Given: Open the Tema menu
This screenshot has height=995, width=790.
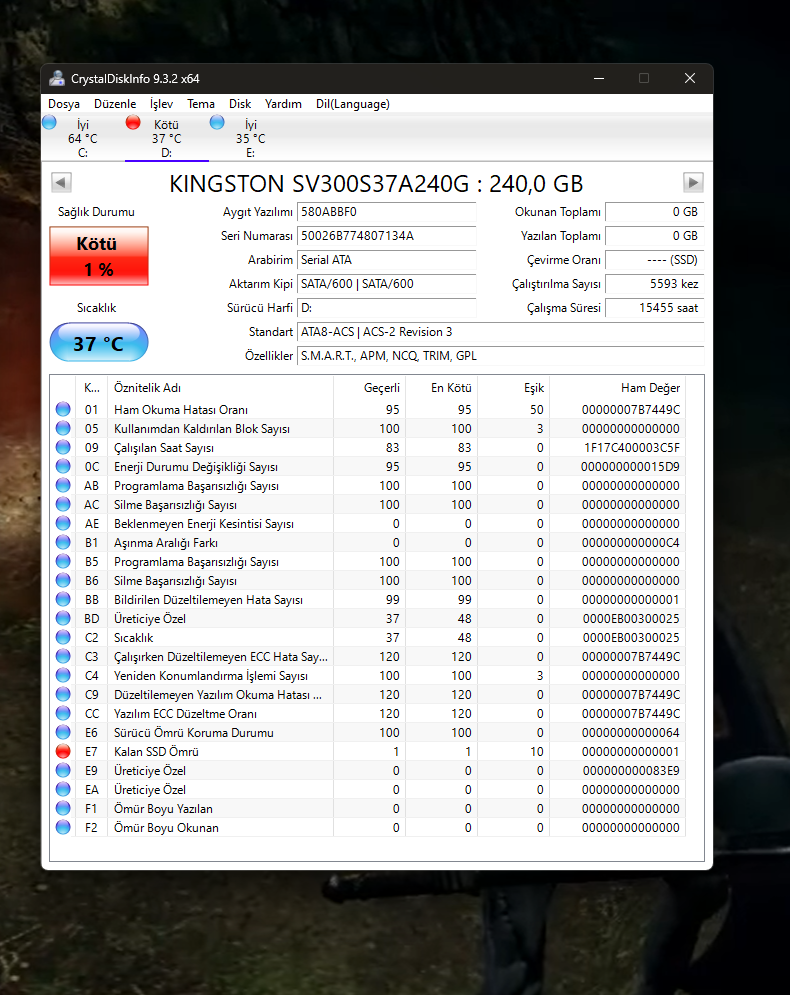Looking at the screenshot, I should click(x=201, y=104).
